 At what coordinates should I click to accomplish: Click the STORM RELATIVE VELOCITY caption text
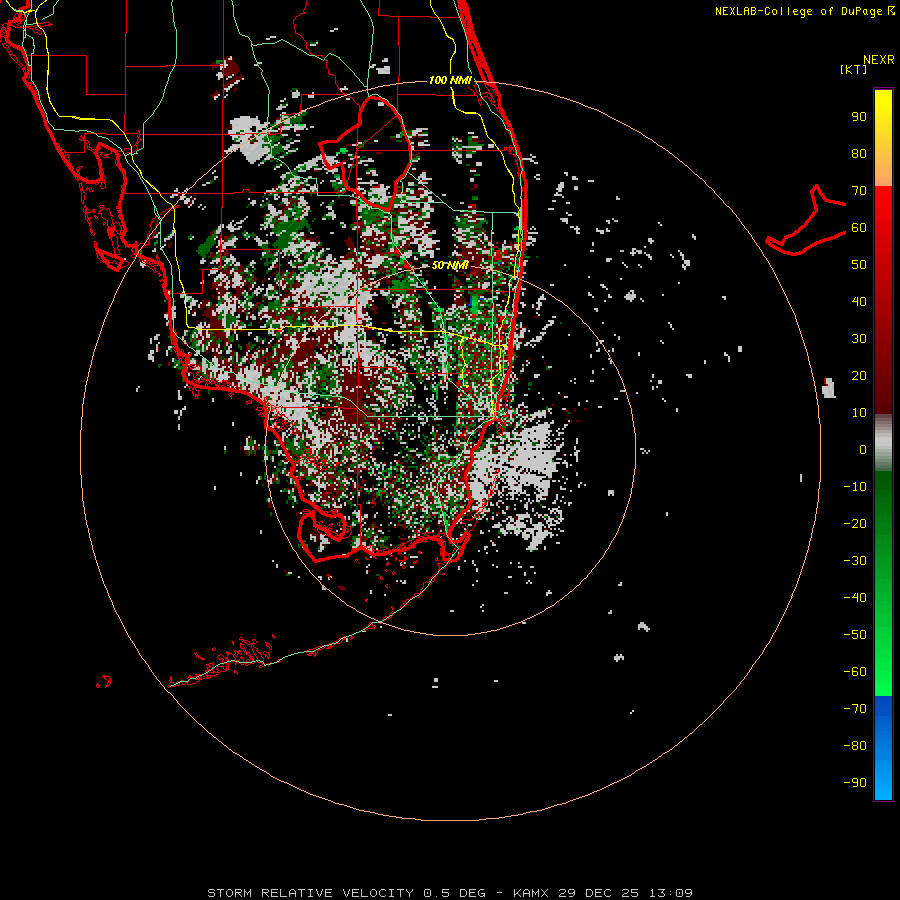click(310, 893)
